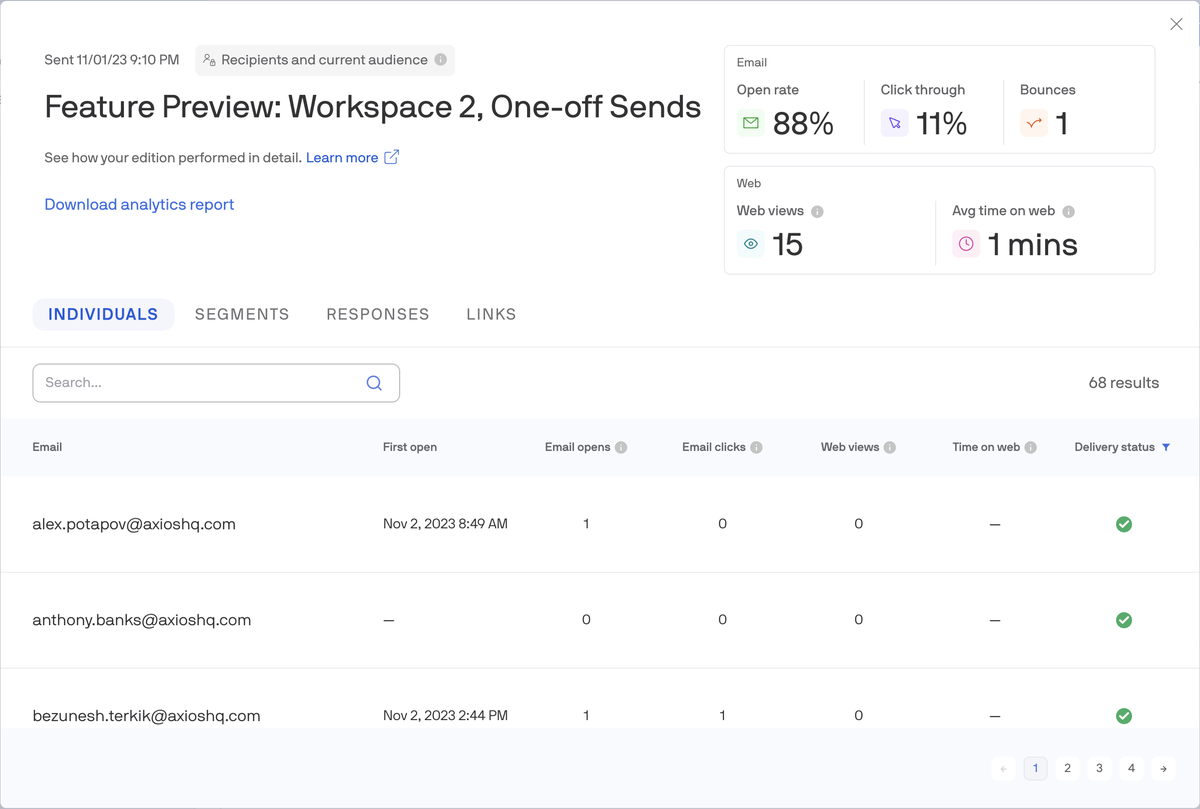Open the Delivery status filter dropdown
The height and width of the screenshot is (809, 1200).
(x=1166, y=448)
